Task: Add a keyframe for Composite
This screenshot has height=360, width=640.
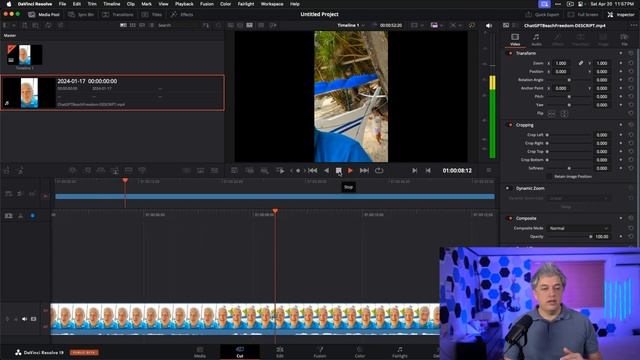Action: (x=621, y=218)
